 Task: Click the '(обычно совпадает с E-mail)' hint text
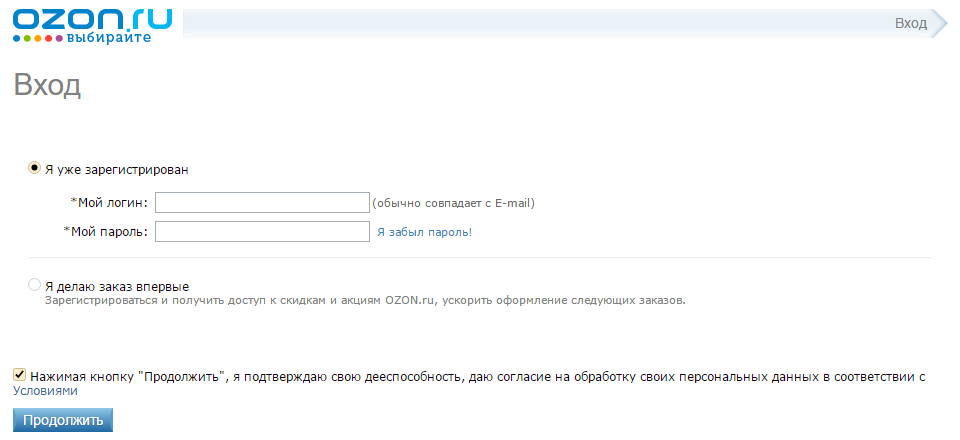(454, 203)
